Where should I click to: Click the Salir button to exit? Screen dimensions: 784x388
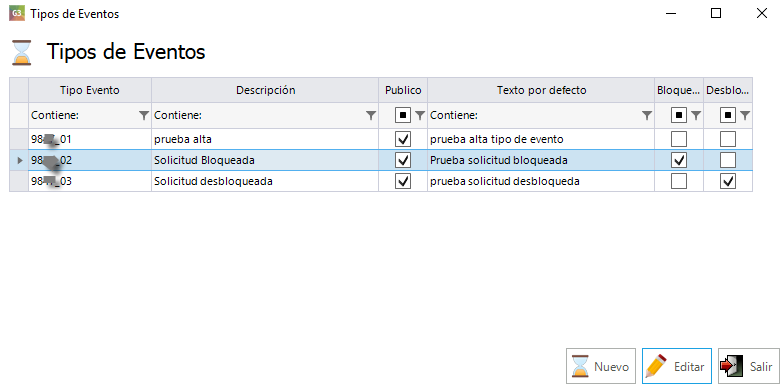[748, 366]
